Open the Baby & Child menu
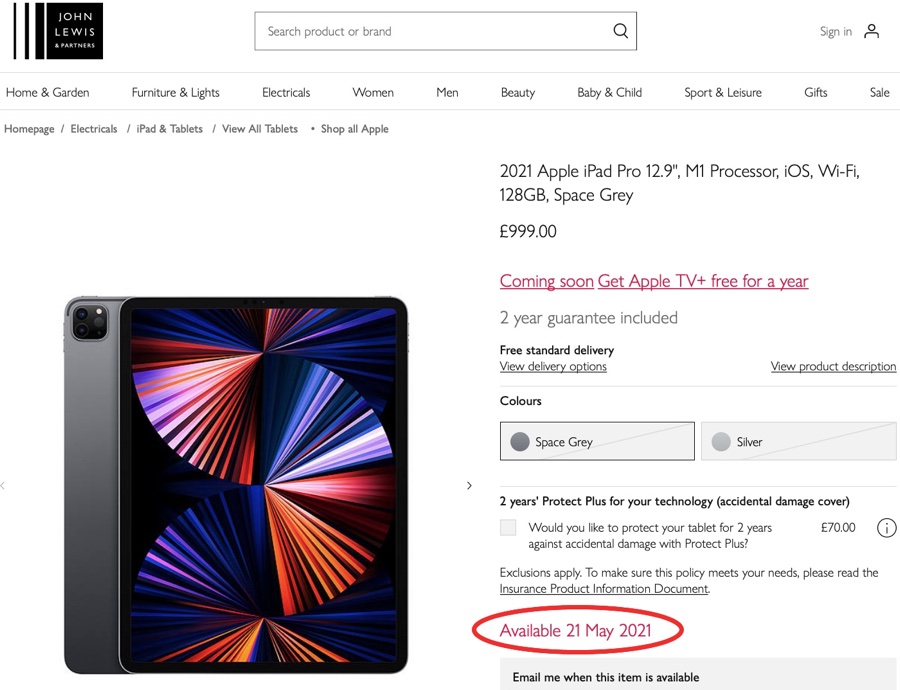The width and height of the screenshot is (900, 690). point(609,92)
